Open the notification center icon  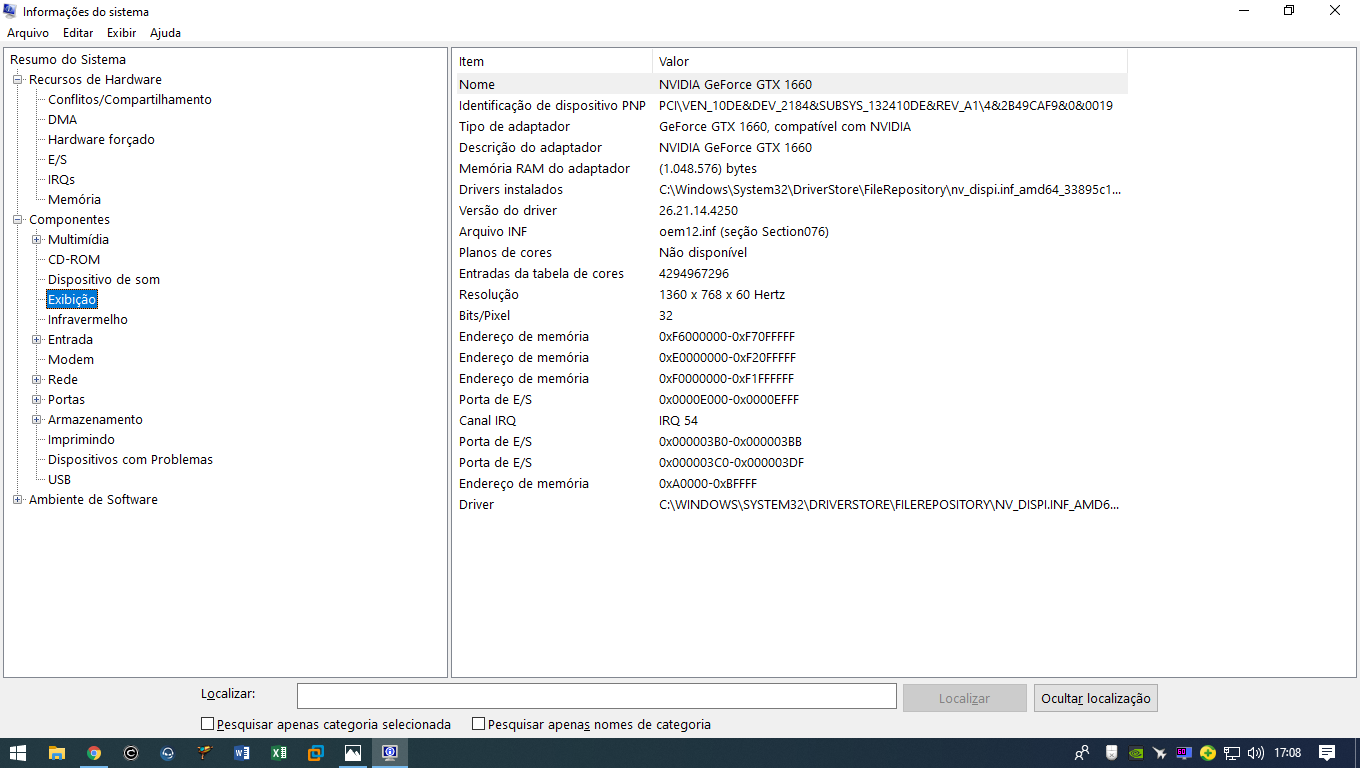(1327, 753)
